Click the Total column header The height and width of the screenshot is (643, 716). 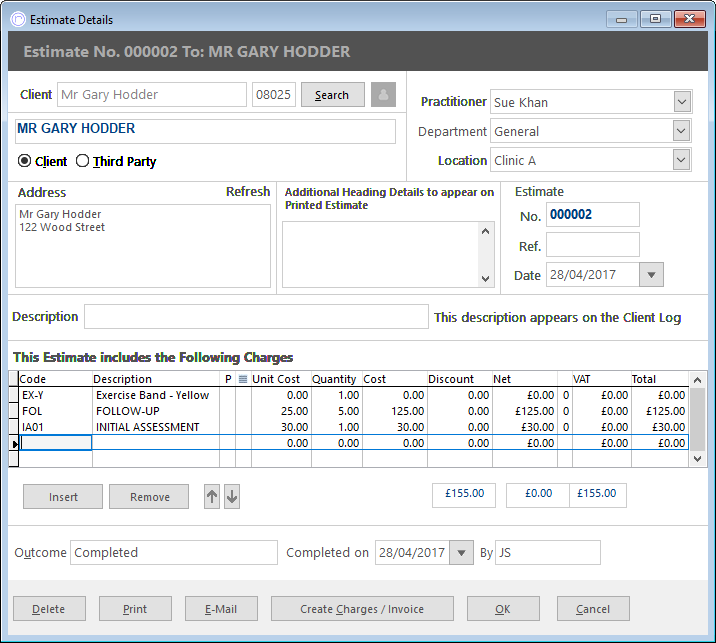point(659,379)
